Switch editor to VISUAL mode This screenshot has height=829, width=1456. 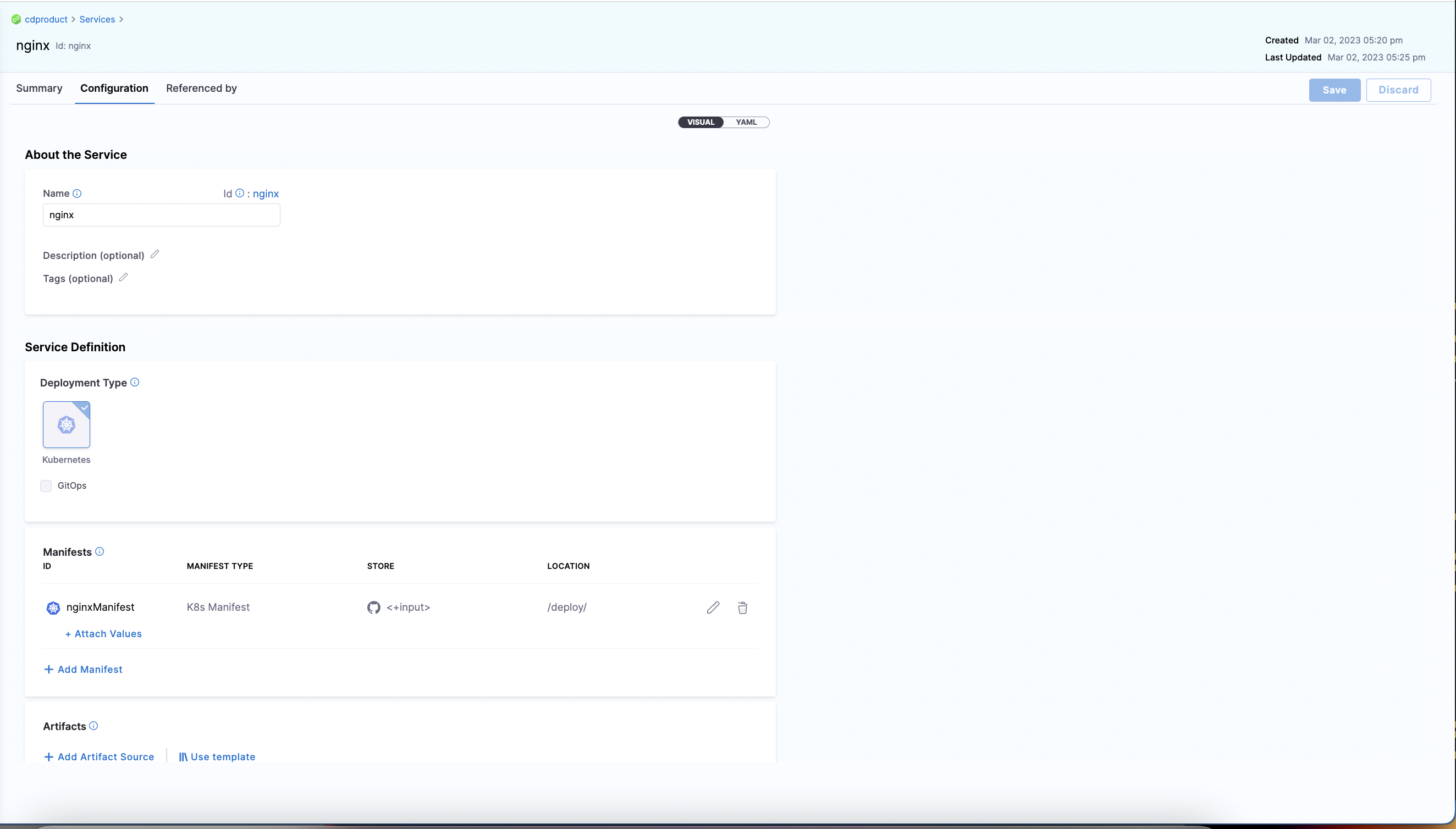(x=701, y=123)
